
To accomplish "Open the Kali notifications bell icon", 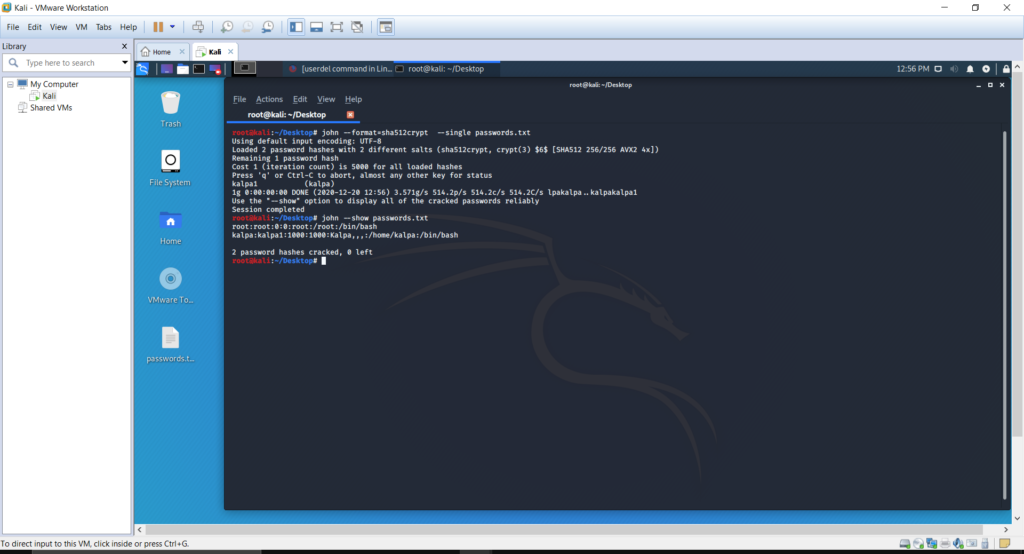I will tap(970, 69).
